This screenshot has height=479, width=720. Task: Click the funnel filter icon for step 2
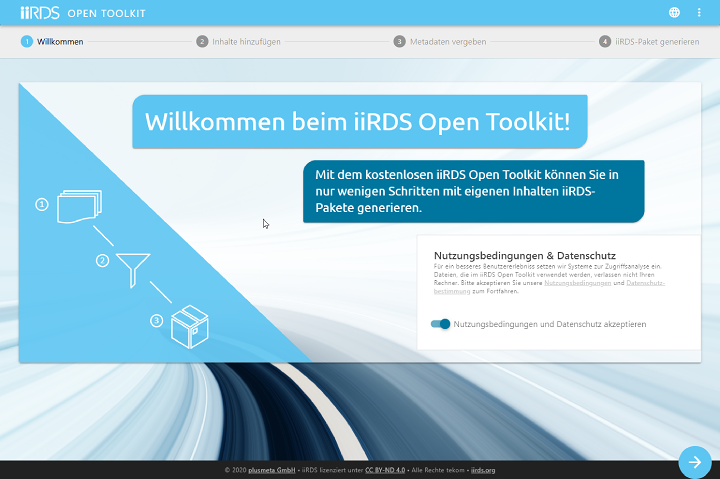133,270
